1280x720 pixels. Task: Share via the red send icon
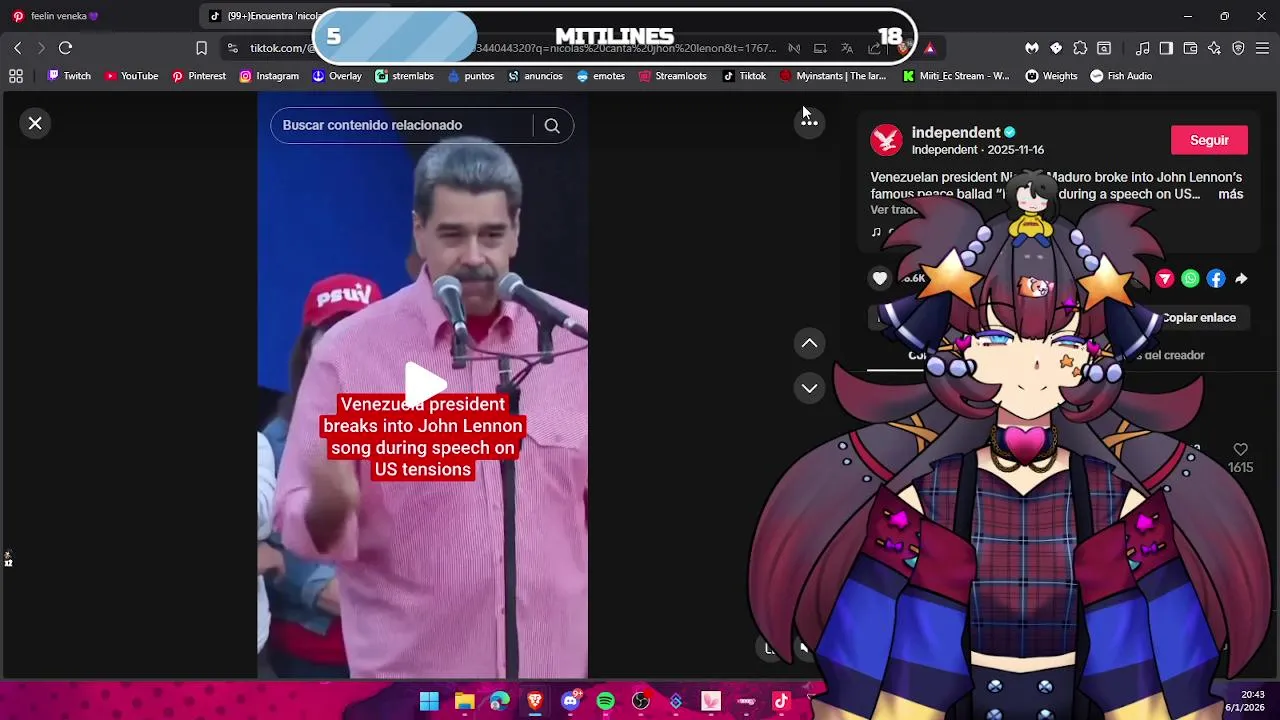point(1165,279)
